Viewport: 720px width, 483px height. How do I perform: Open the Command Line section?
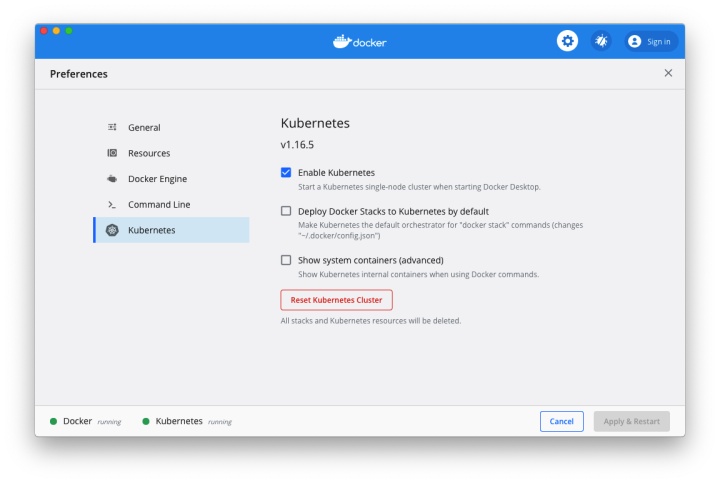tap(171, 204)
